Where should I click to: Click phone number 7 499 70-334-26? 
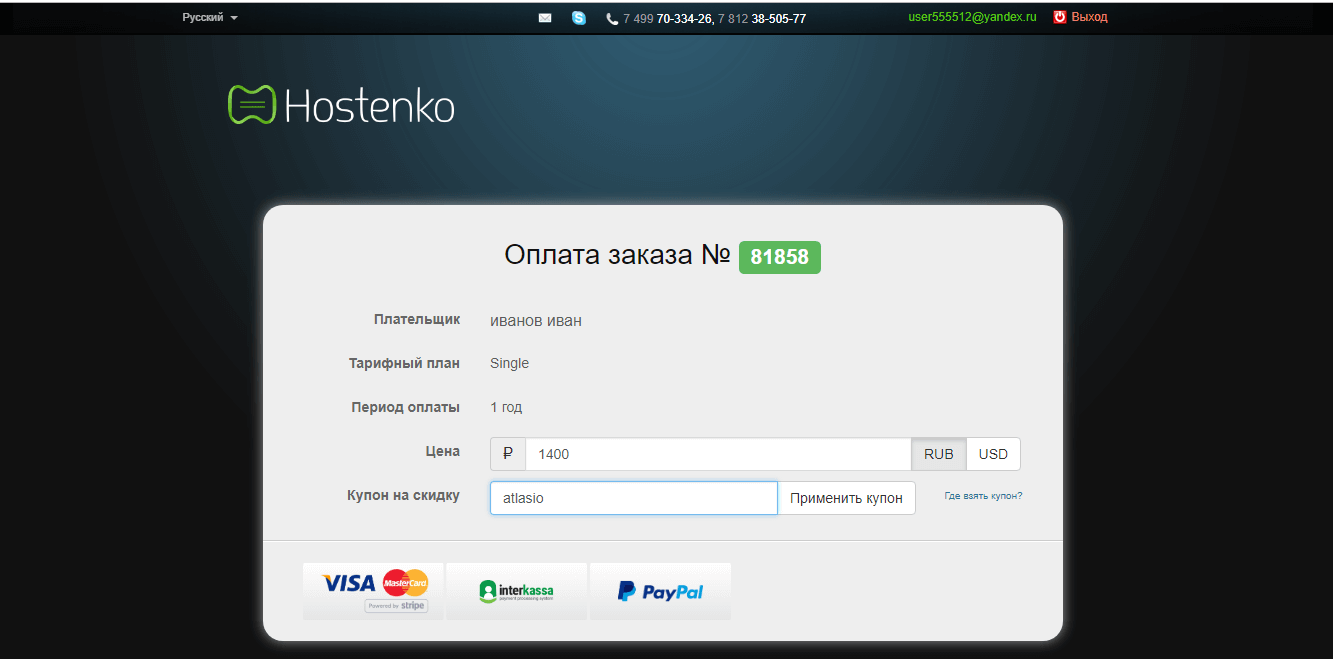[x=666, y=19]
